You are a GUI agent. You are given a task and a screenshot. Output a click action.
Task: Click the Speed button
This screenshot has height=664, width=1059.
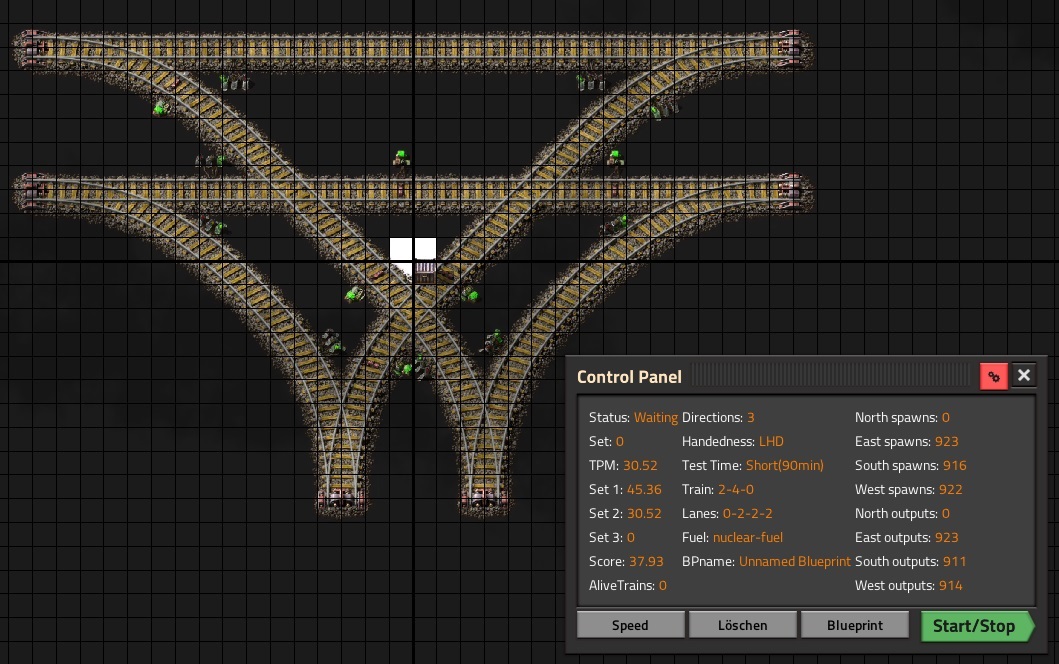pos(630,625)
